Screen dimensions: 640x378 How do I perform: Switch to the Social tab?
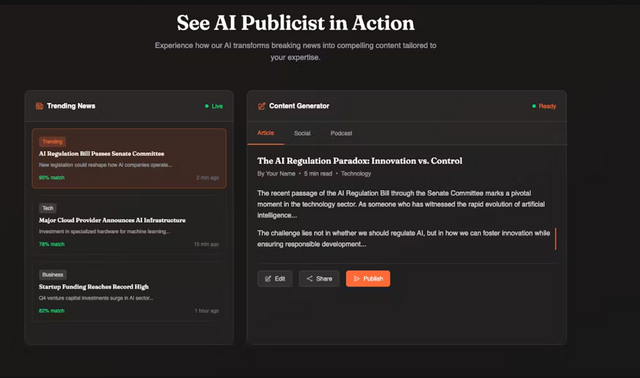(x=302, y=133)
